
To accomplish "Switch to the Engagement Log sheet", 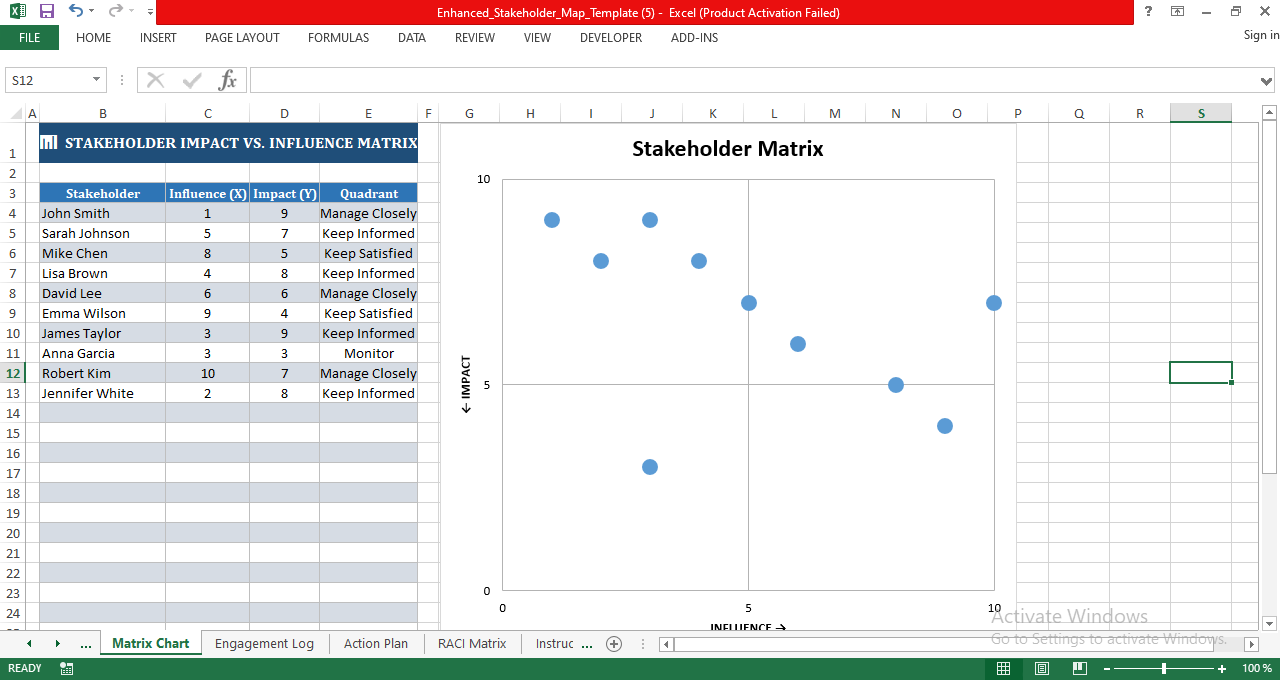I will click(264, 643).
